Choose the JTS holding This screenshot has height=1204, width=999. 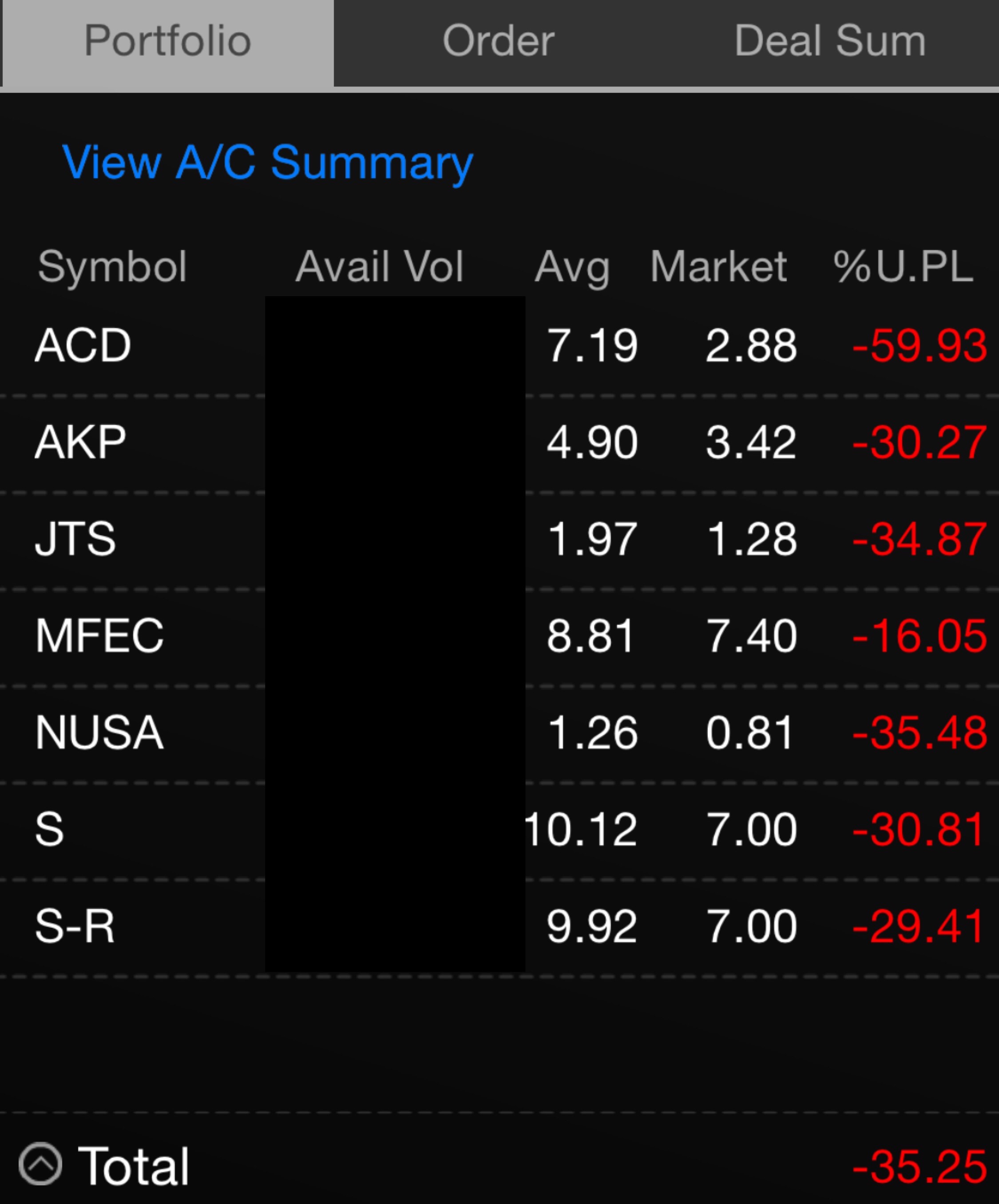pos(75,539)
